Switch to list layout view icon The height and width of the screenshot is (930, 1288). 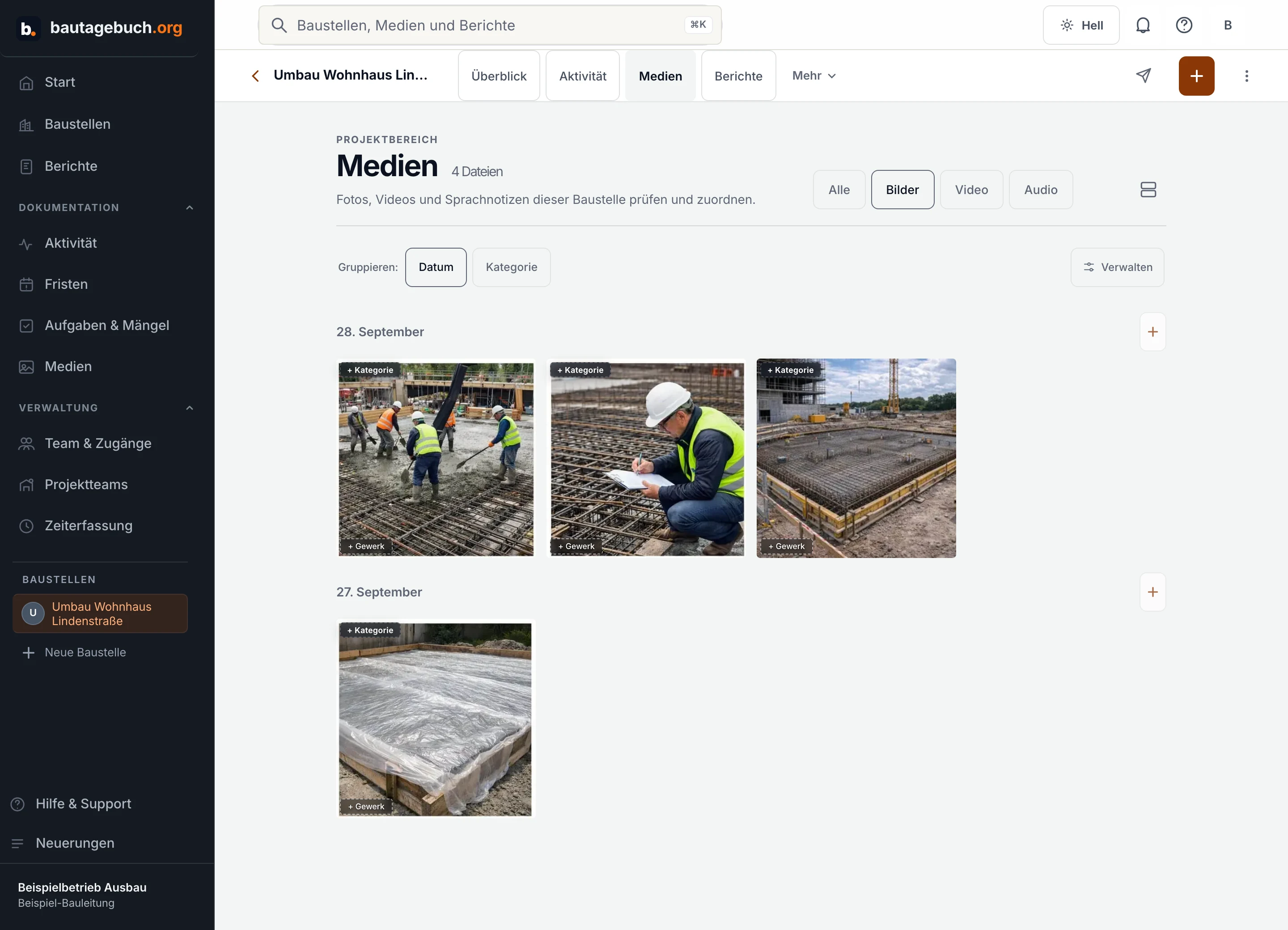[1148, 190]
